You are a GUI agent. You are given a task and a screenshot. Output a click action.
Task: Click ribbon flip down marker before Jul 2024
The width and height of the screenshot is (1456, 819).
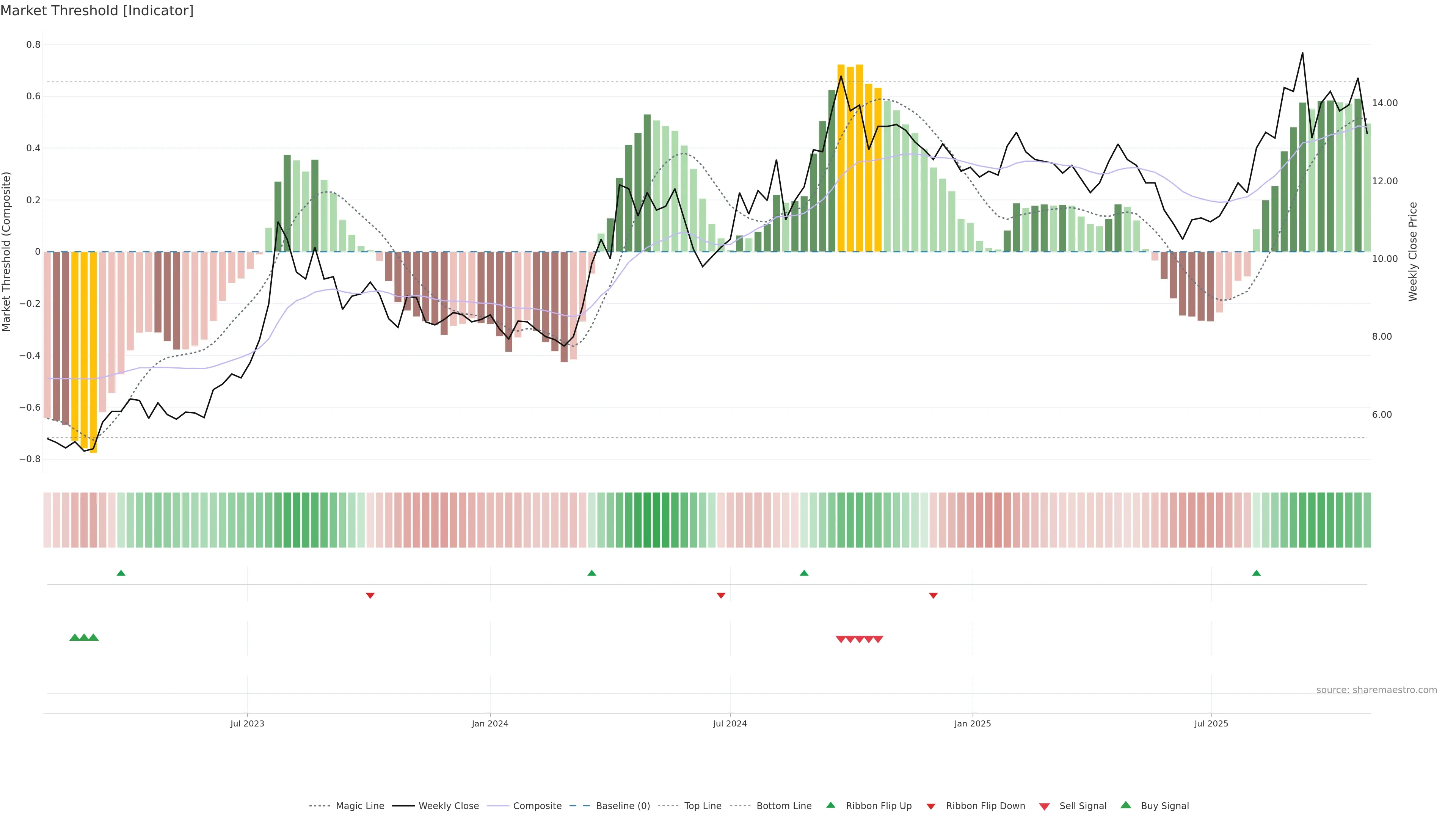tap(721, 595)
